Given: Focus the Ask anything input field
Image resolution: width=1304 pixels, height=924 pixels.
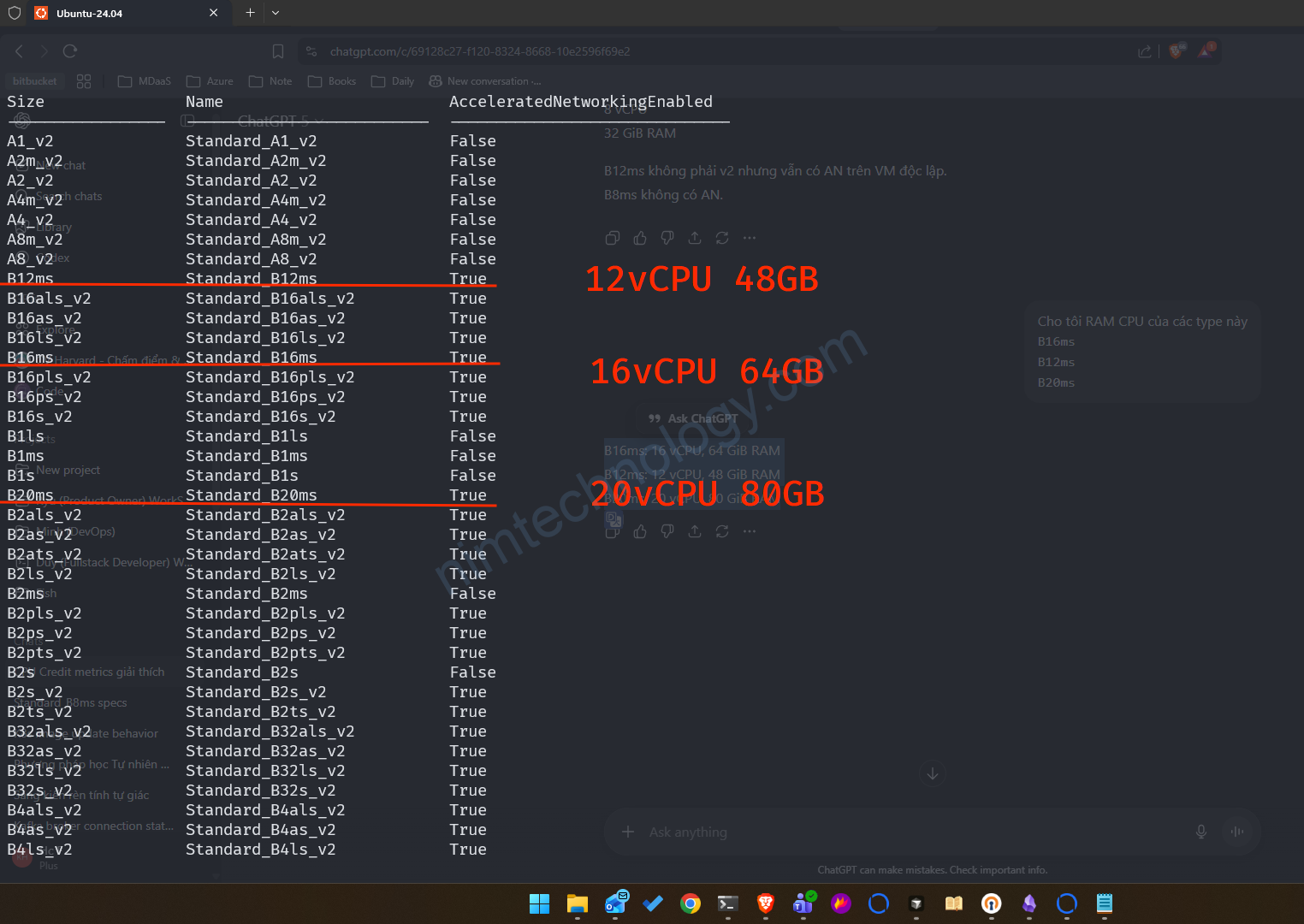Looking at the screenshot, I should (907, 832).
